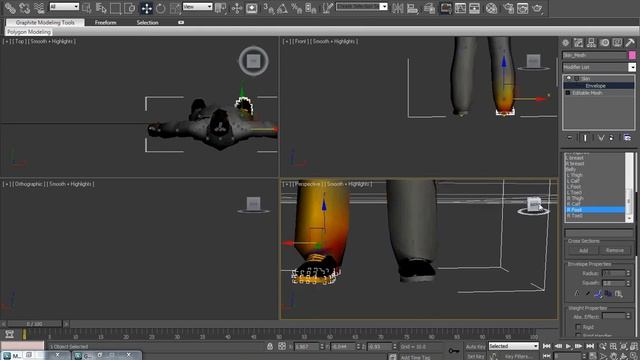Enable the Rigid checkbox
The width and height of the screenshot is (640, 360).
point(578,327)
